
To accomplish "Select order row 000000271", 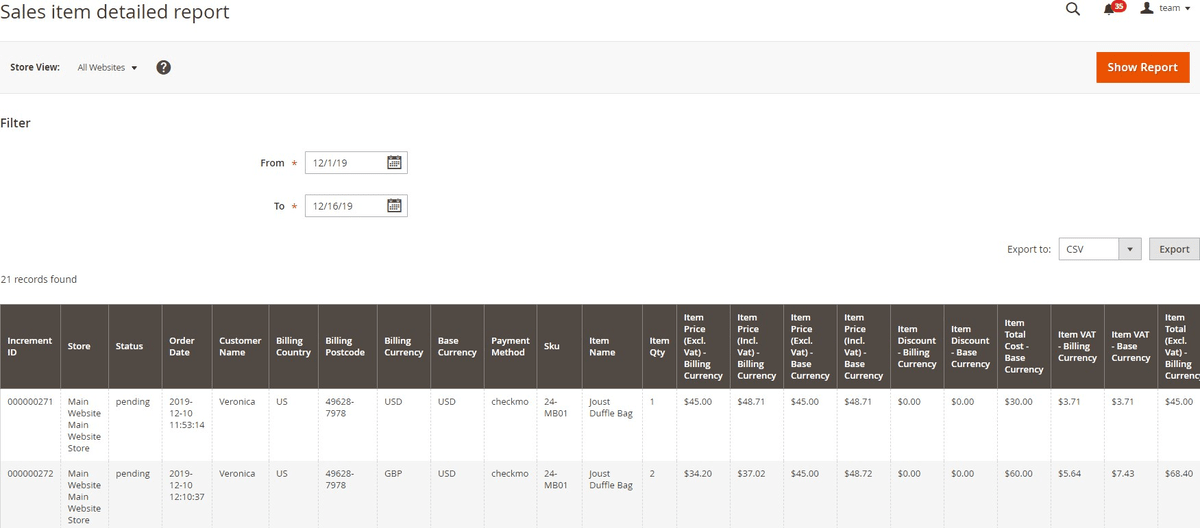I will click(29, 402).
